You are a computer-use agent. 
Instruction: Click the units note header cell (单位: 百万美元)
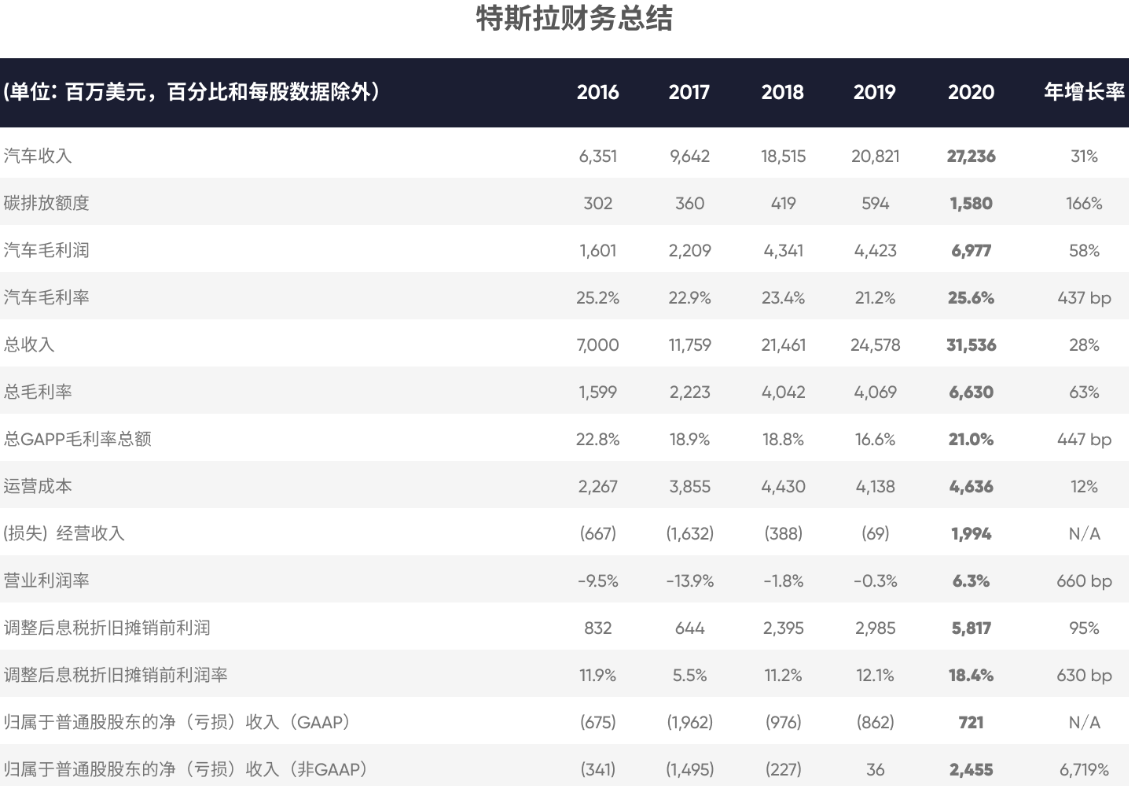[190, 93]
